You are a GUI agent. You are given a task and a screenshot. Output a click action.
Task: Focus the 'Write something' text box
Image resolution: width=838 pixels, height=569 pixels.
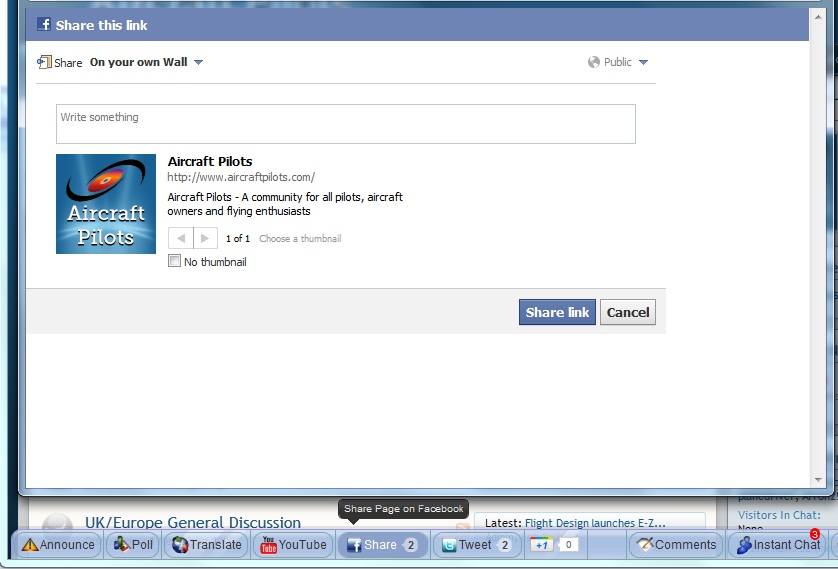tap(346, 124)
